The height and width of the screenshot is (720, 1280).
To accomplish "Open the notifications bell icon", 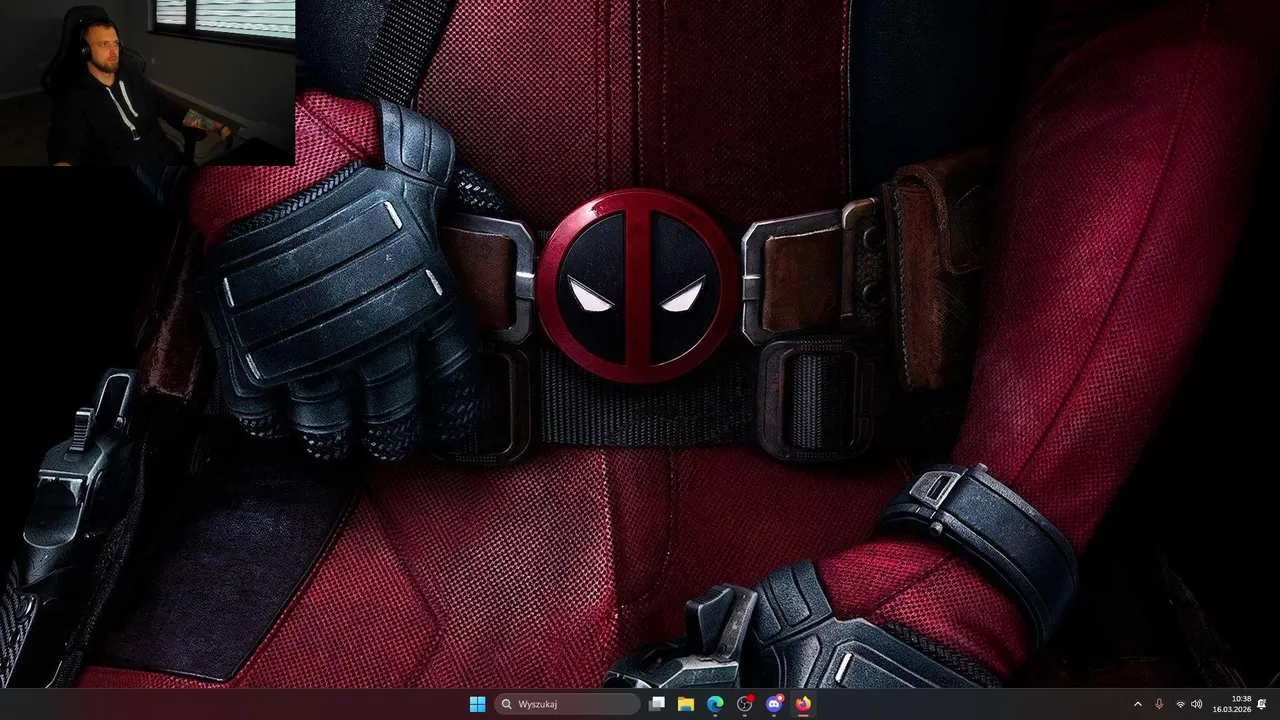I will click(x=1262, y=704).
